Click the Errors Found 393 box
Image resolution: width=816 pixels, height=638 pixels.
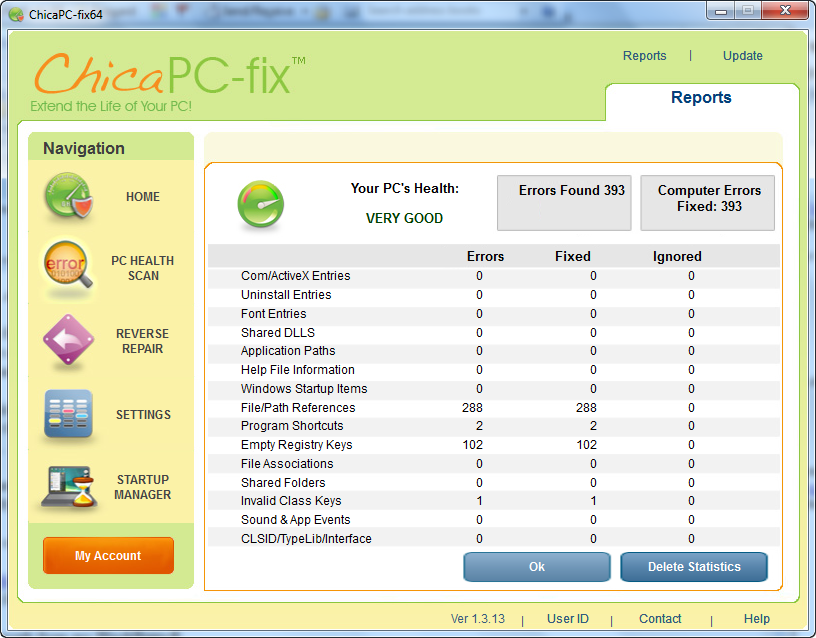[x=564, y=203]
